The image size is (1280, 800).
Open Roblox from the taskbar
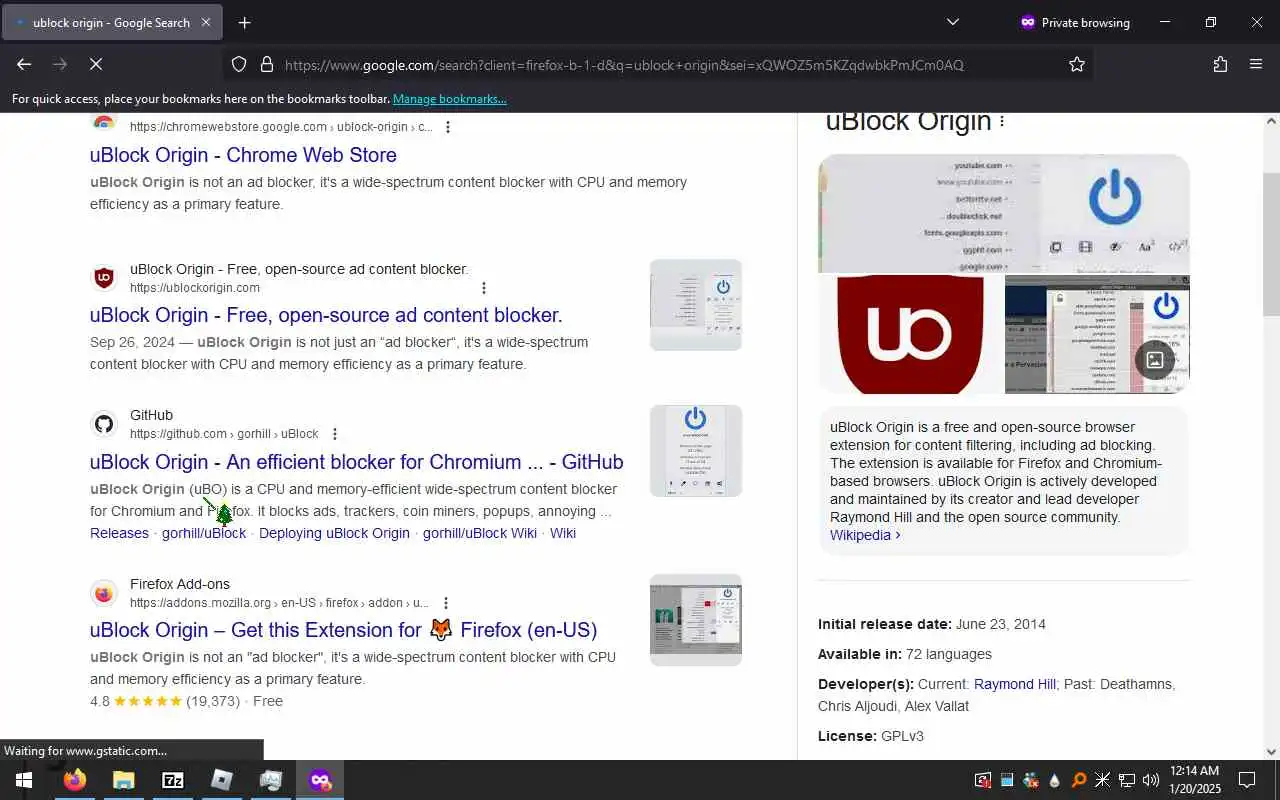tap(222, 780)
